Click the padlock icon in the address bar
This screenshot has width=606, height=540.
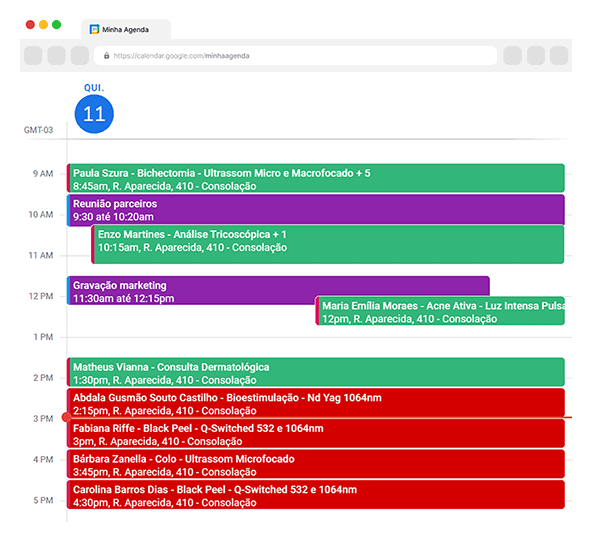point(105,56)
